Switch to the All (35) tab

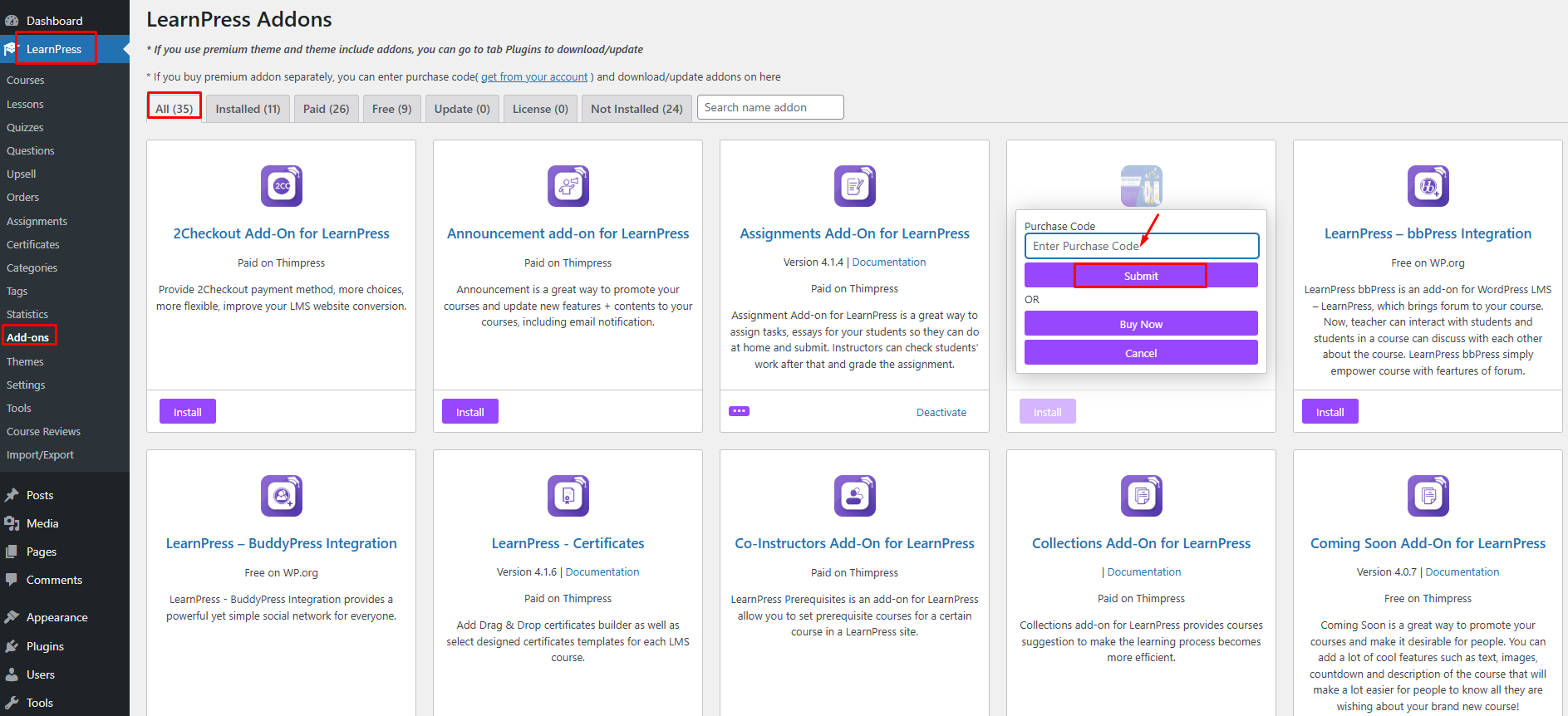tap(174, 109)
